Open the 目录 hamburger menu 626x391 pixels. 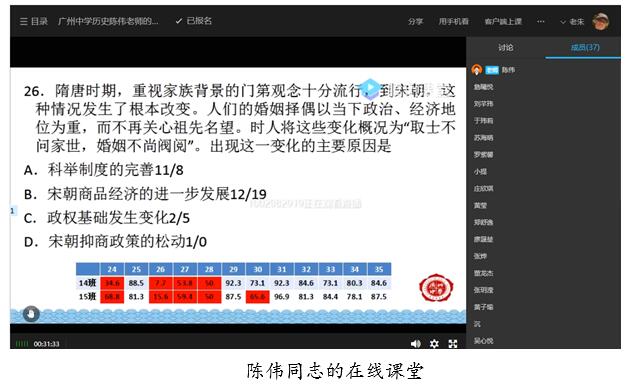tap(34, 21)
